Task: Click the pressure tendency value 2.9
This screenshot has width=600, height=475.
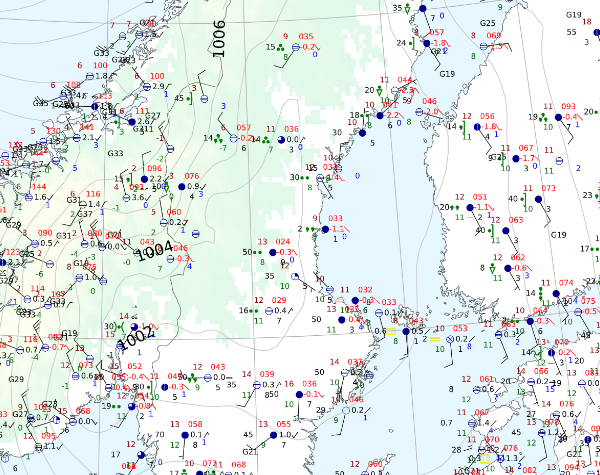Action: click(x=158, y=87)
